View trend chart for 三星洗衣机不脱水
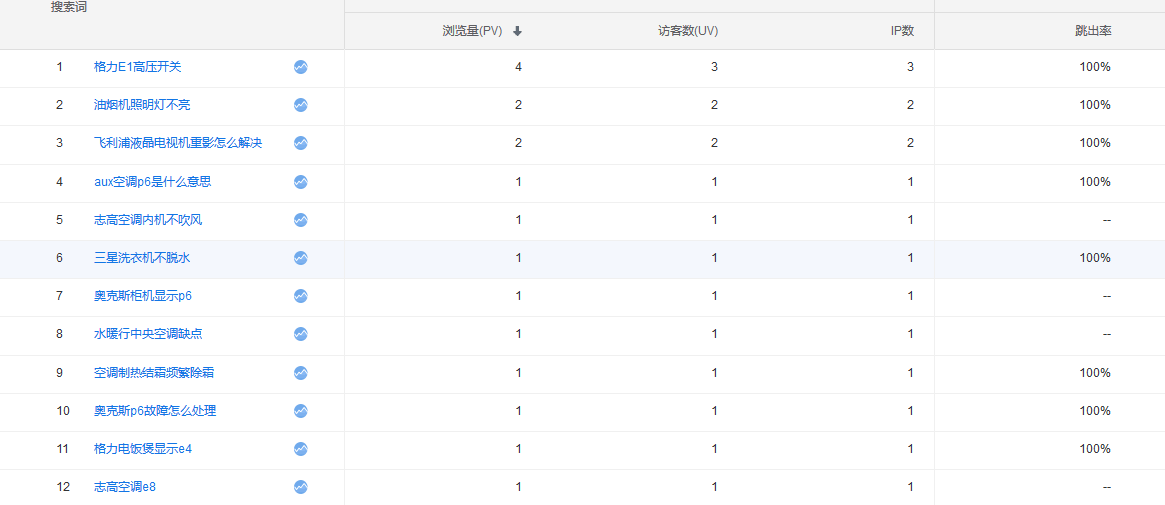This screenshot has width=1165, height=505. (300, 258)
